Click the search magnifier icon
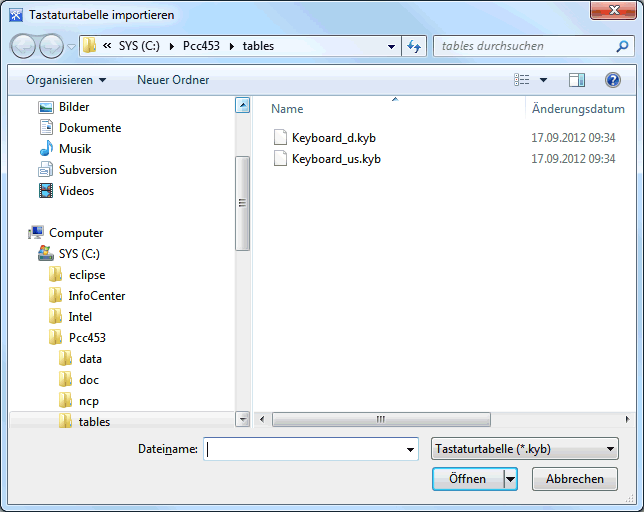 [x=623, y=46]
